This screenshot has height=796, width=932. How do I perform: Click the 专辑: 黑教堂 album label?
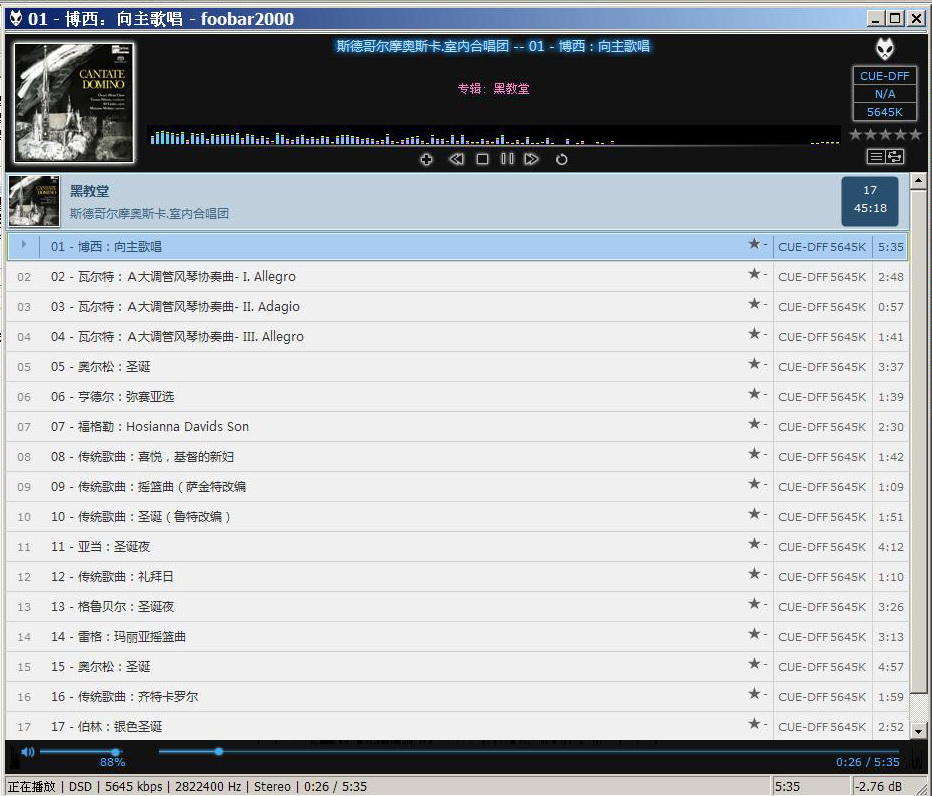493,89
